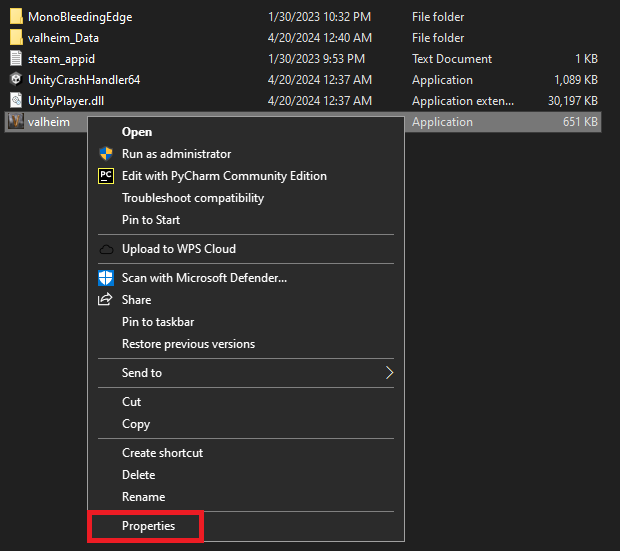Select the valheim_Data folder name
The width and height of the screenshot is (620, 551).
[x=64, y=38]
